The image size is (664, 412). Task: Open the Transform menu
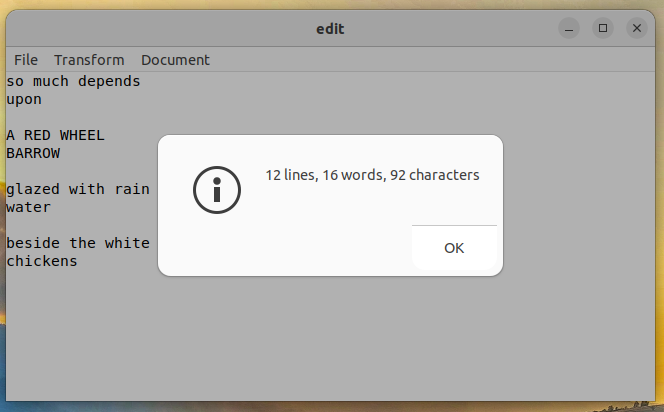[x=89, y=60]
